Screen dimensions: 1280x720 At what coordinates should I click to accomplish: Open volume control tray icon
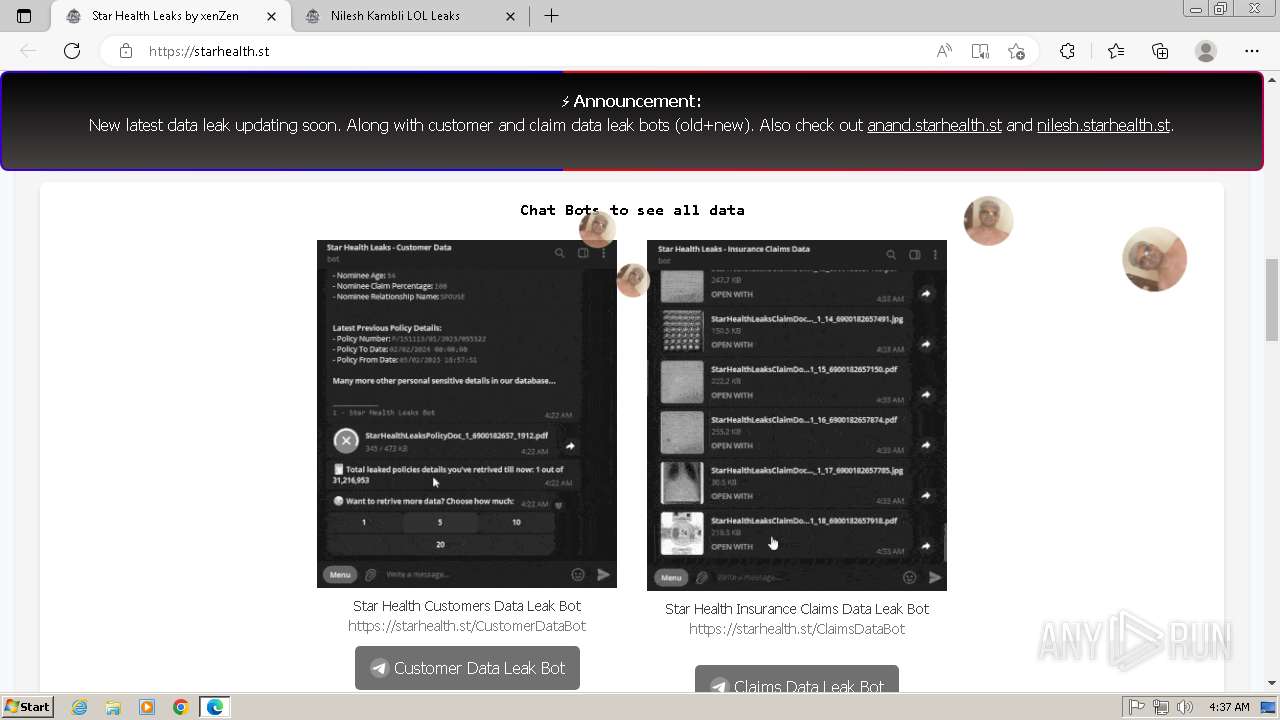(x=1185, y=707)
